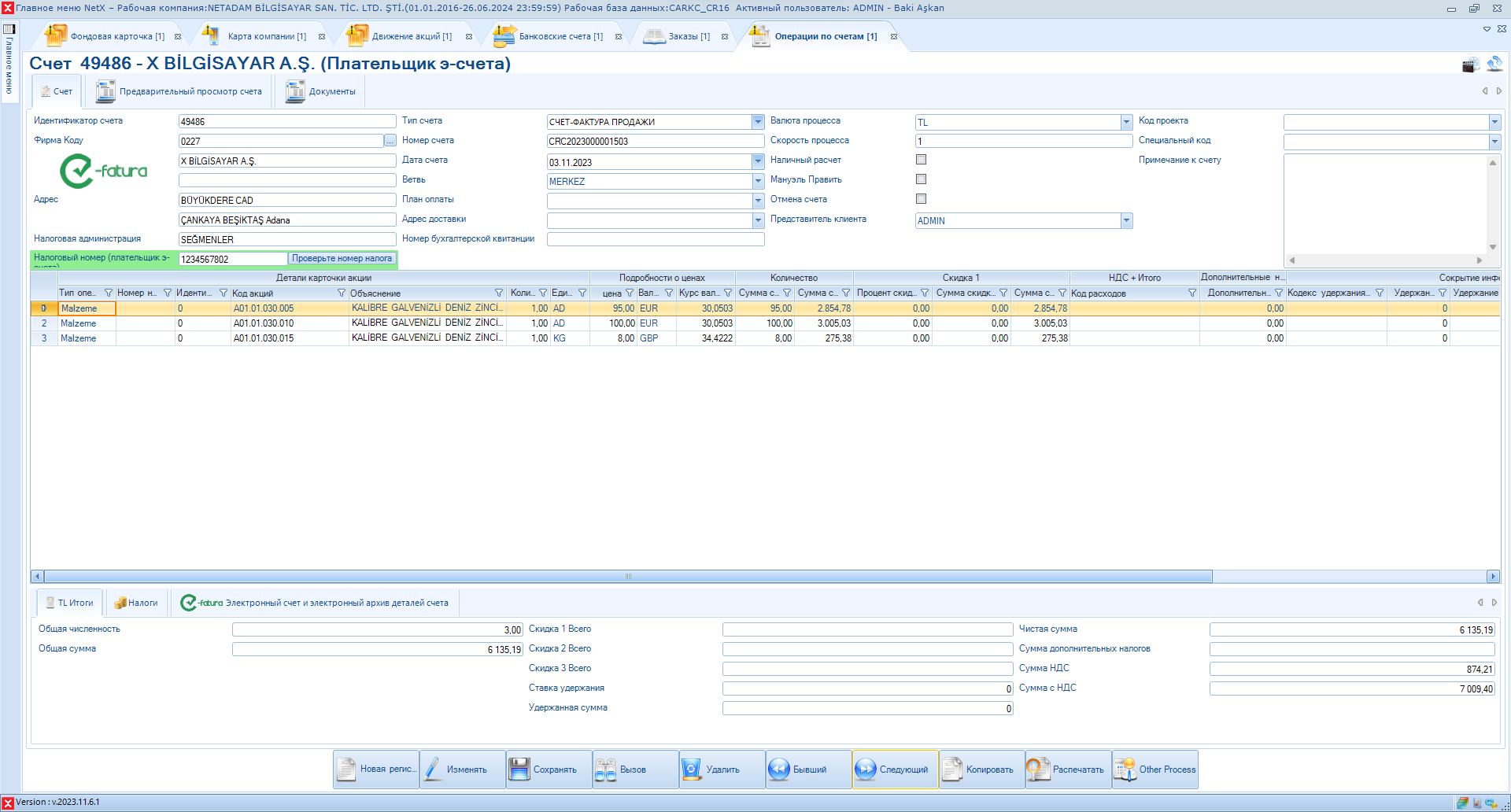
Task: Click the Other Process button
Action: tap(1155, 770)
